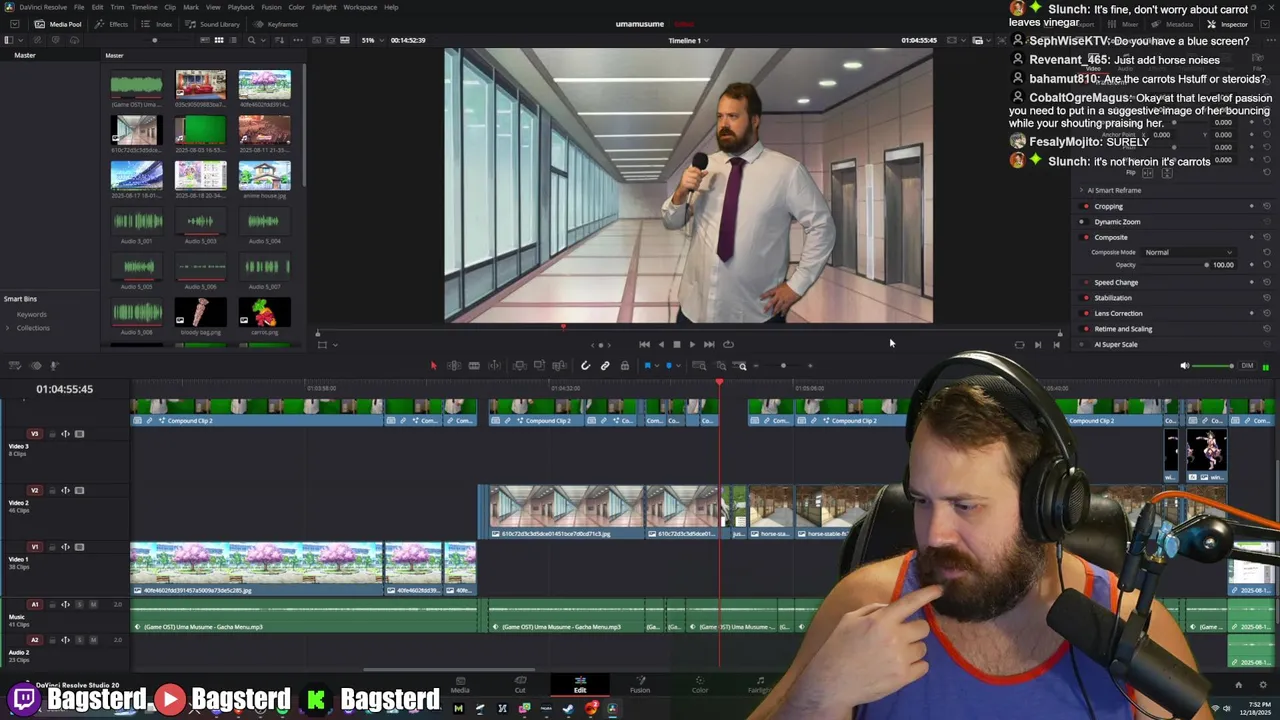Image resolution: width=1280 pixels, height=720 pixels.
Task: Switch media pool to list view
Action: (x=233, y=40)
